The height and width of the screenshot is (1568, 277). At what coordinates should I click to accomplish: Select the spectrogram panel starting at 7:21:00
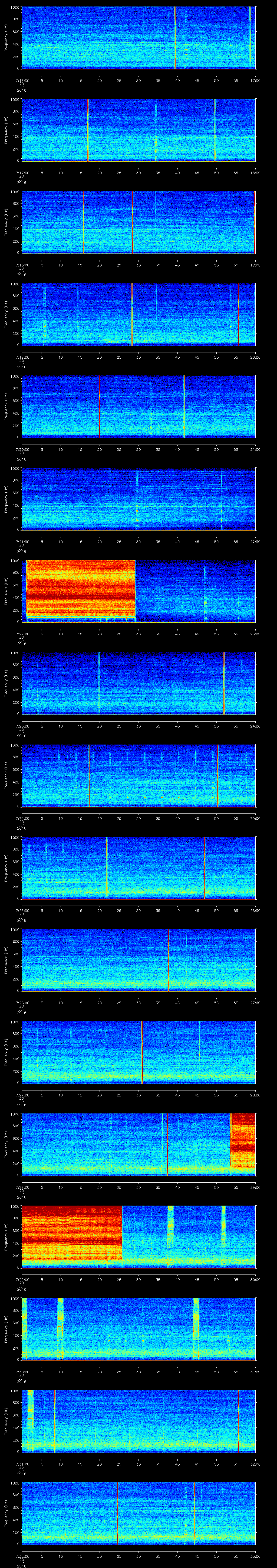tap(138, 499)
